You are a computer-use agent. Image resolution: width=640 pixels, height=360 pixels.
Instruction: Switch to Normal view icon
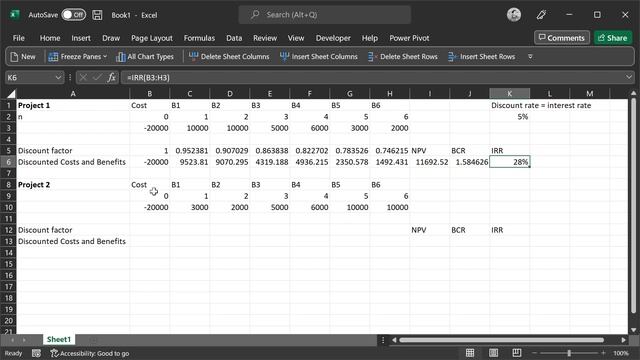[470, 353]
